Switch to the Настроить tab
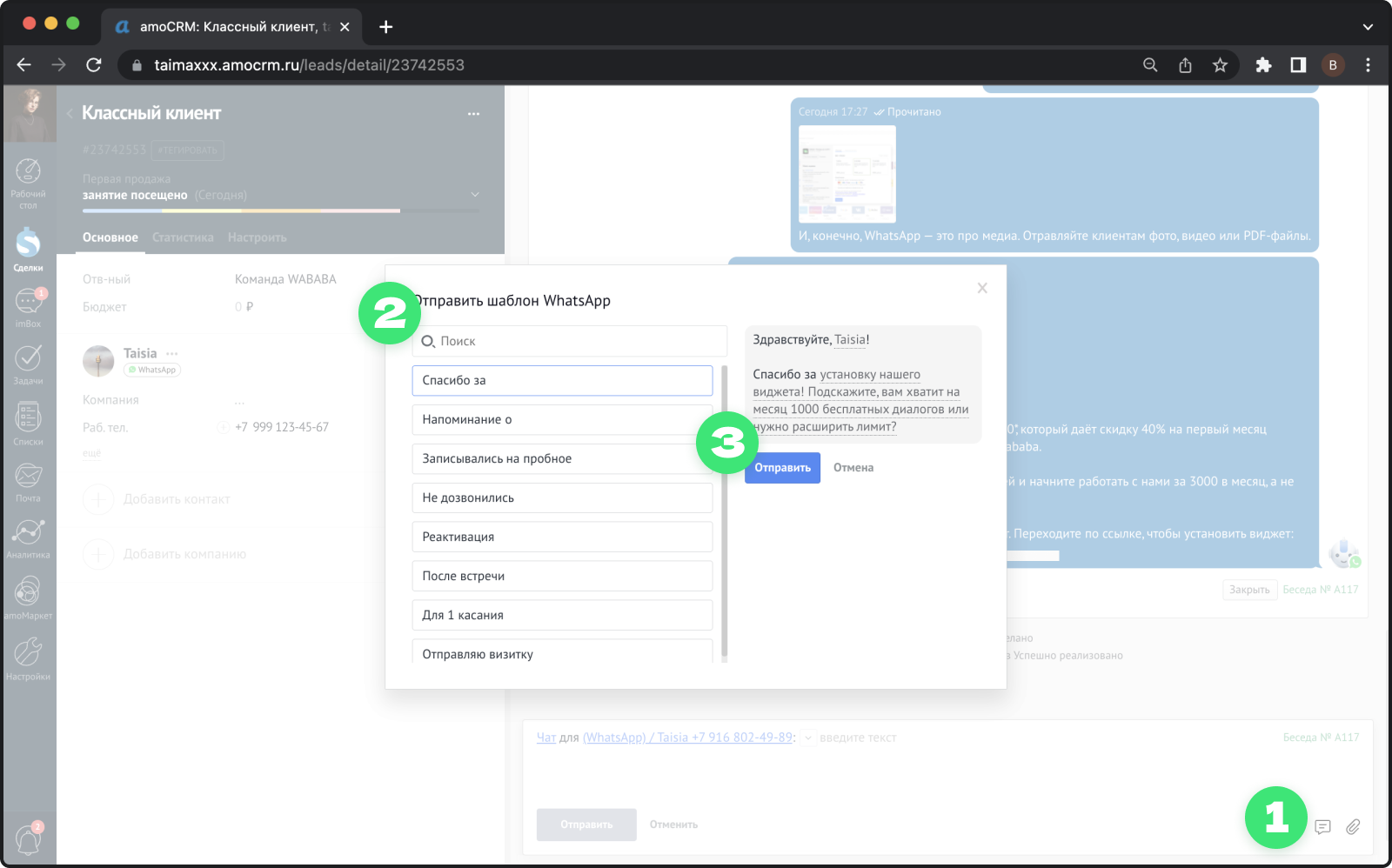The height and width of the screenshot is (868, 1392). [x=258, y=237]
